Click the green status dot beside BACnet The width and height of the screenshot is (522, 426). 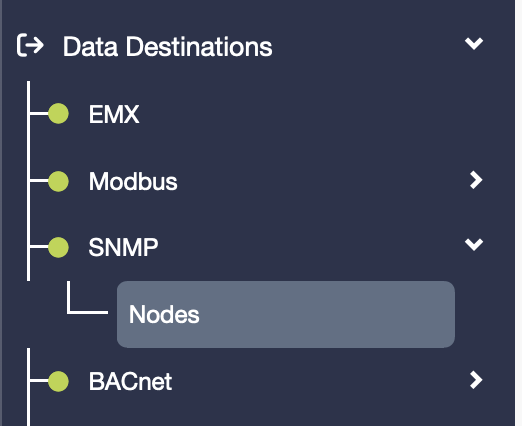(58, 381)
